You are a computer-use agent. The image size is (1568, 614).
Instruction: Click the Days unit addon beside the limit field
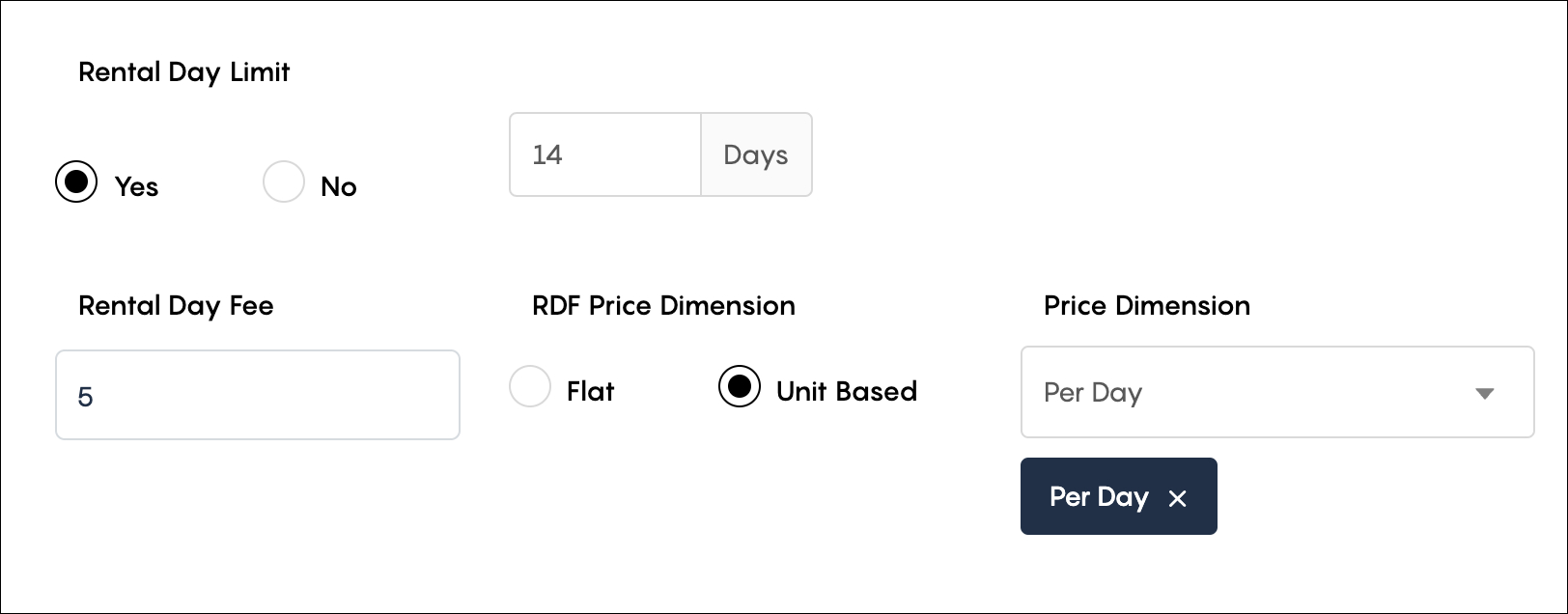(x=756, y=154)
